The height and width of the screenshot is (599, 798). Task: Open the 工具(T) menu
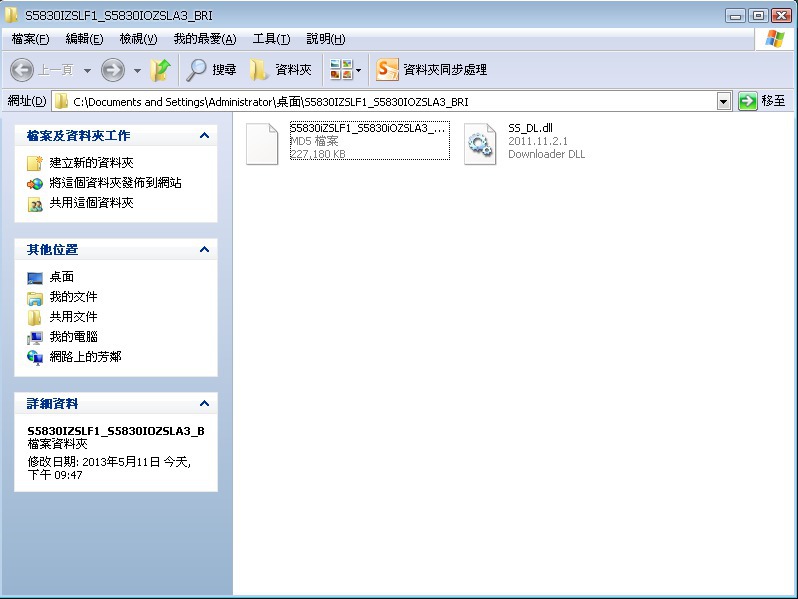[271, 39]
